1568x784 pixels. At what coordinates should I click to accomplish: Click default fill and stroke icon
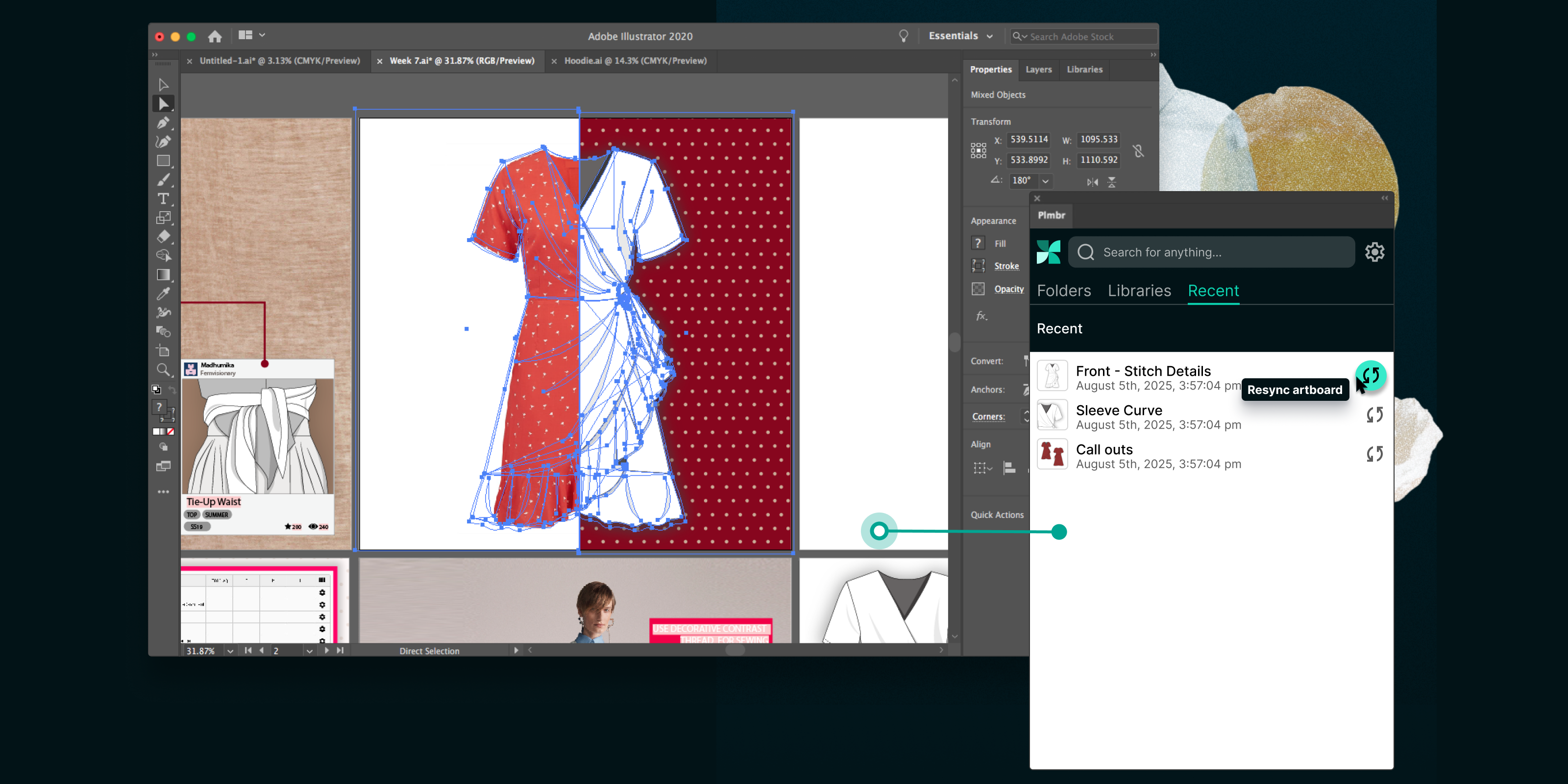click(x=156, y=390)
